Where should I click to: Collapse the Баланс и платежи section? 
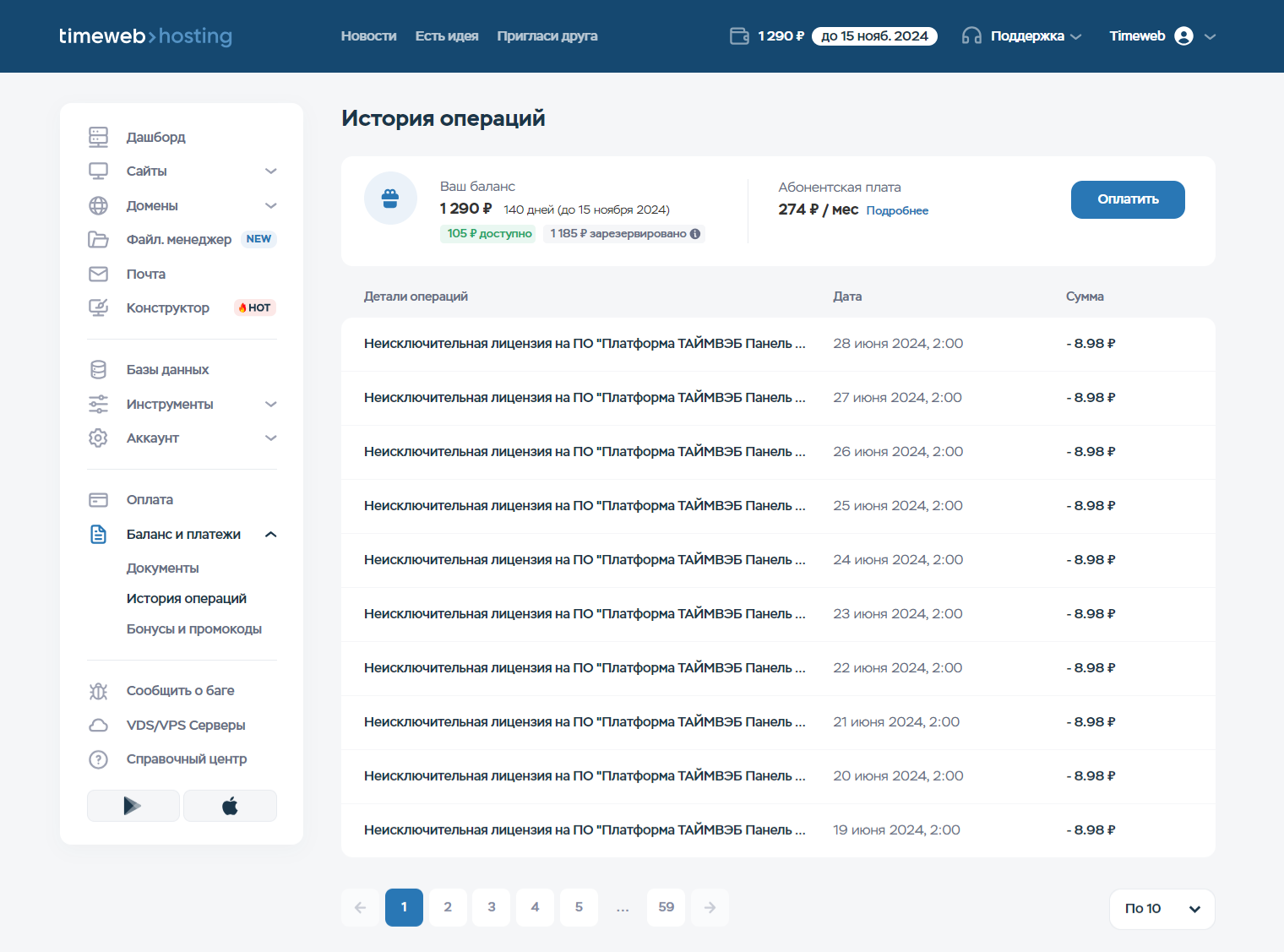(x=271, y=535)
